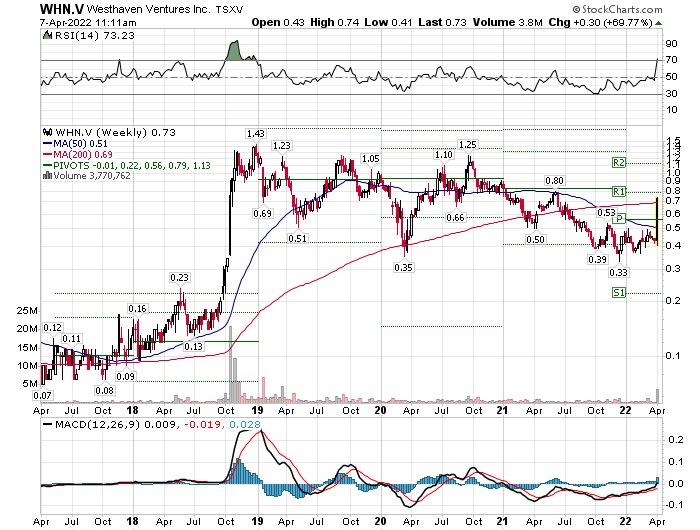The height and width of the screenshot is (530, 700).
Task: Click the 1.05 price label
Action: click(x=371, y=159)
